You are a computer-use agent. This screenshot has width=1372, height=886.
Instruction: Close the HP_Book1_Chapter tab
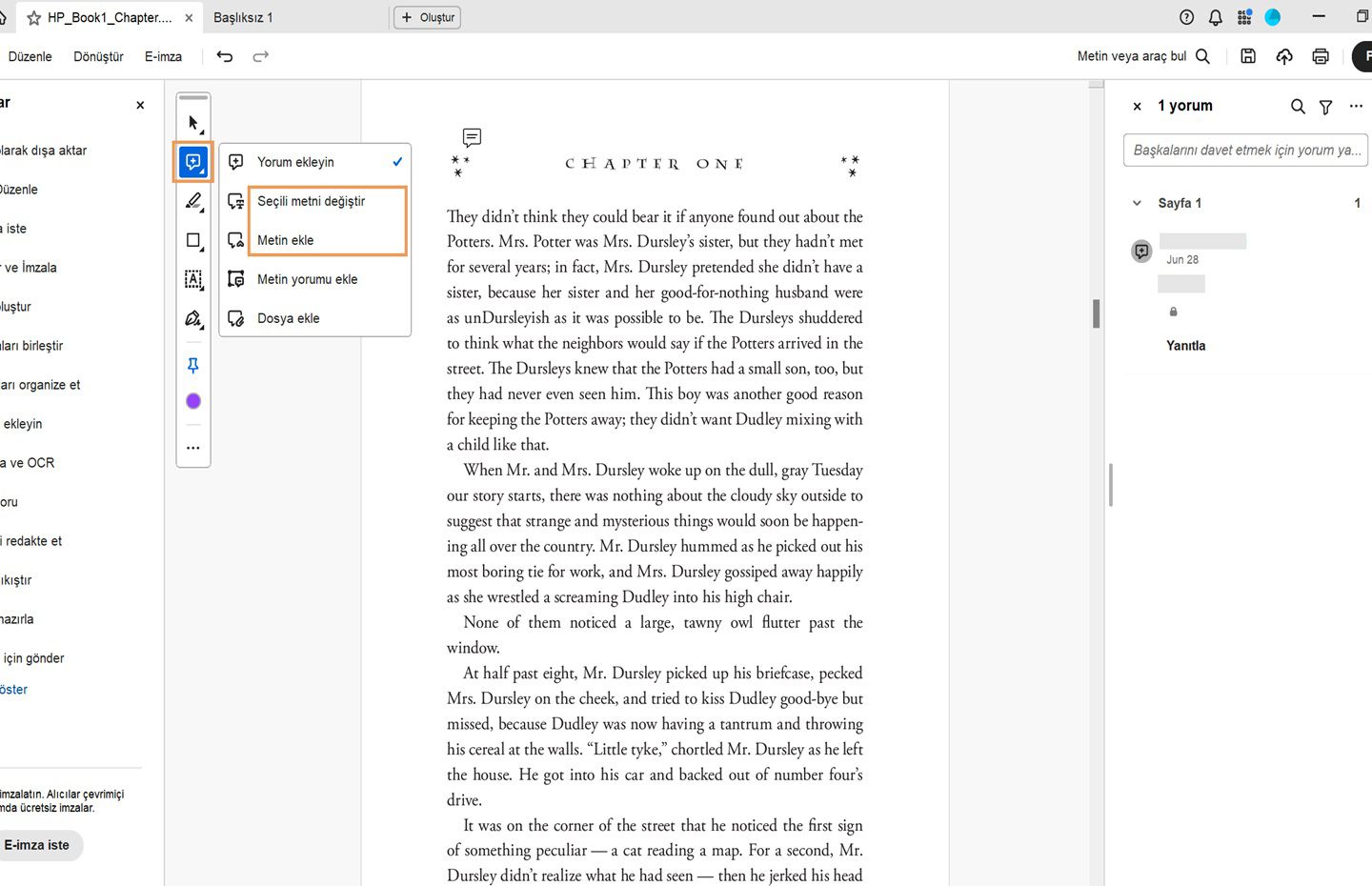pos(189,18)
